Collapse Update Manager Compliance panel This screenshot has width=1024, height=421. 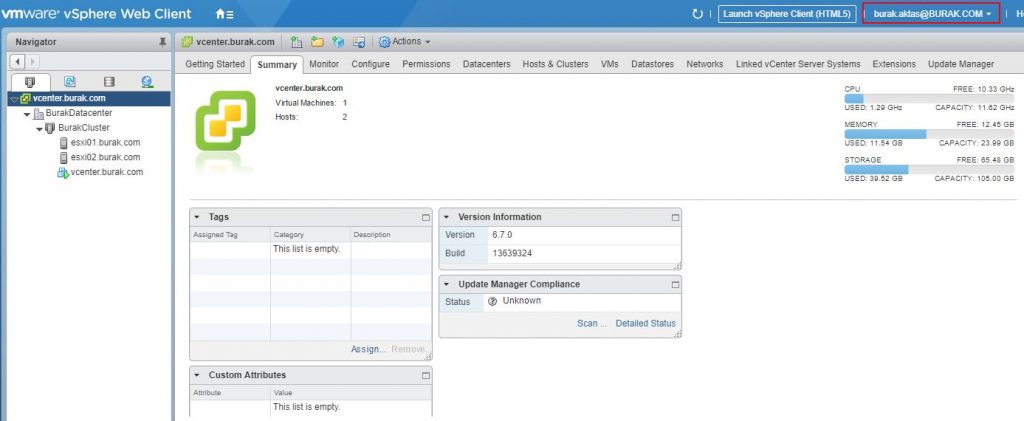(446, 284)
